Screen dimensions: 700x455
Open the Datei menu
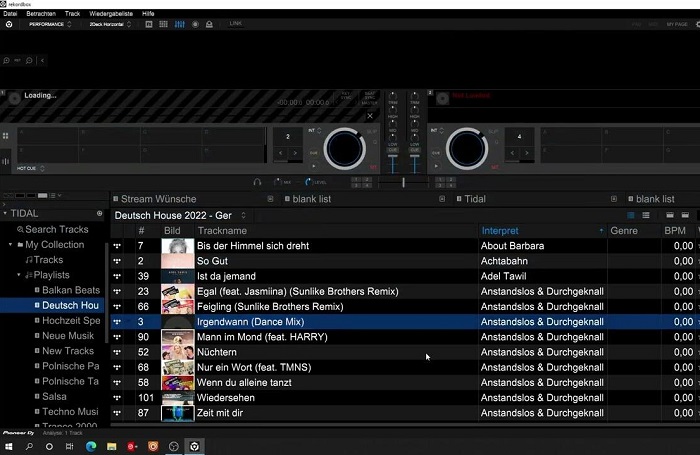pyautogui.click(x=10, y=13)
